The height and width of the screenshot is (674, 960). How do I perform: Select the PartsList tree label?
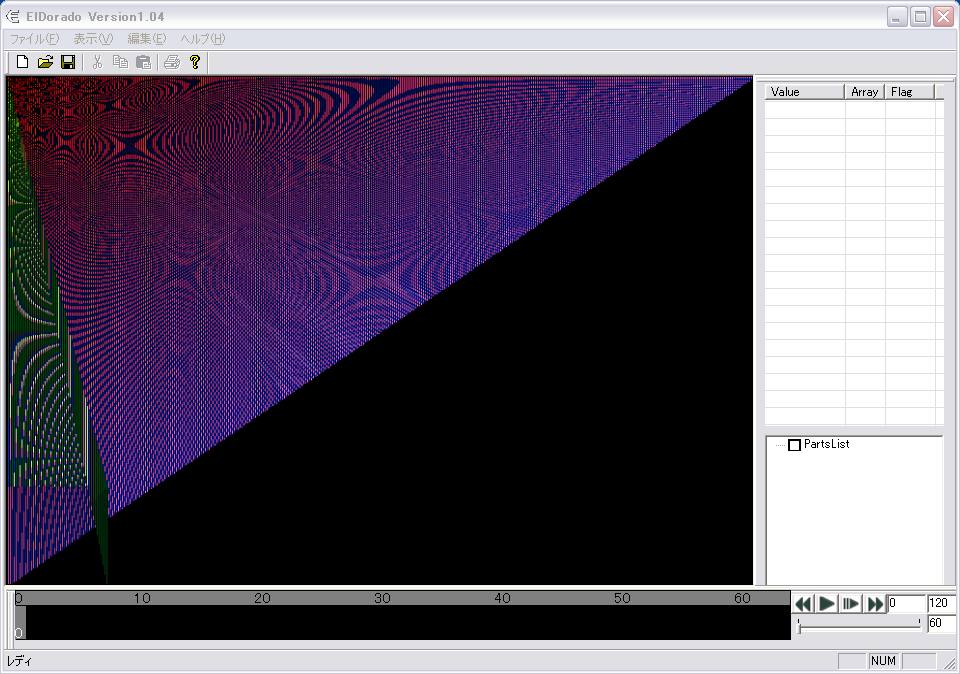coord(827,444)
